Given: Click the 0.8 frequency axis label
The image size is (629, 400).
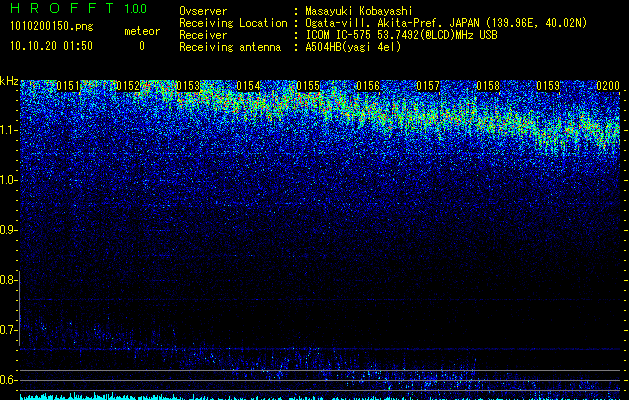Looking at the screenshot, I should [x=8, y=280].
